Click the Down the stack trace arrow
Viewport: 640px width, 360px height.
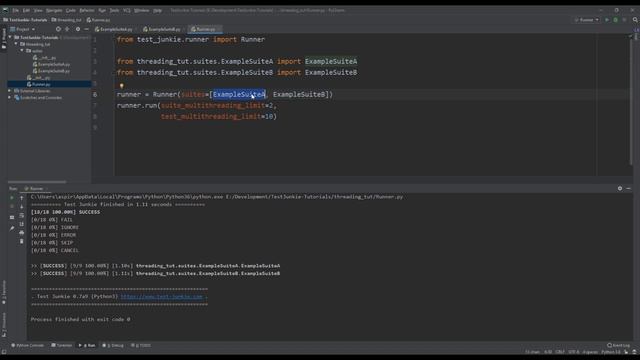[22, 207]
